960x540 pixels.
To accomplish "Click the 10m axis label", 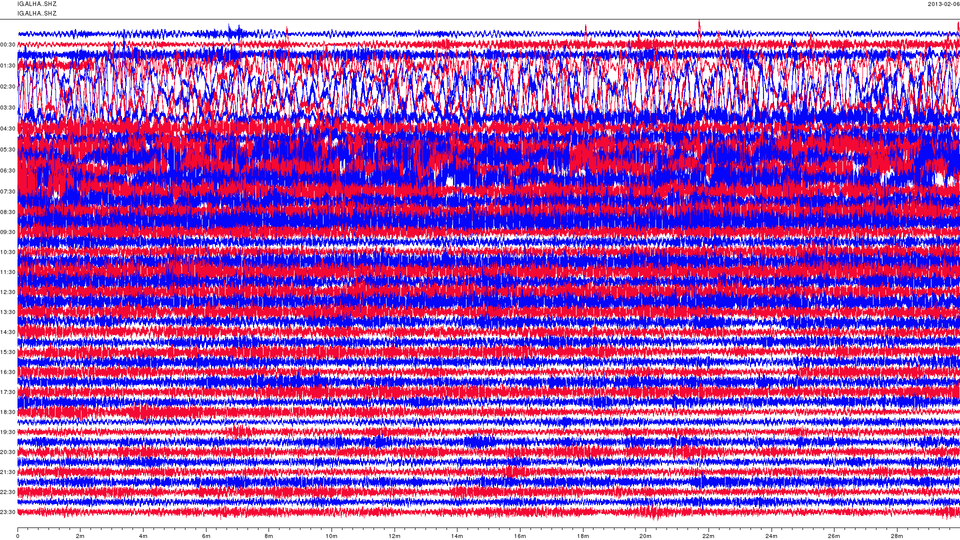I will pyautogui.click(x=331, y=536).
